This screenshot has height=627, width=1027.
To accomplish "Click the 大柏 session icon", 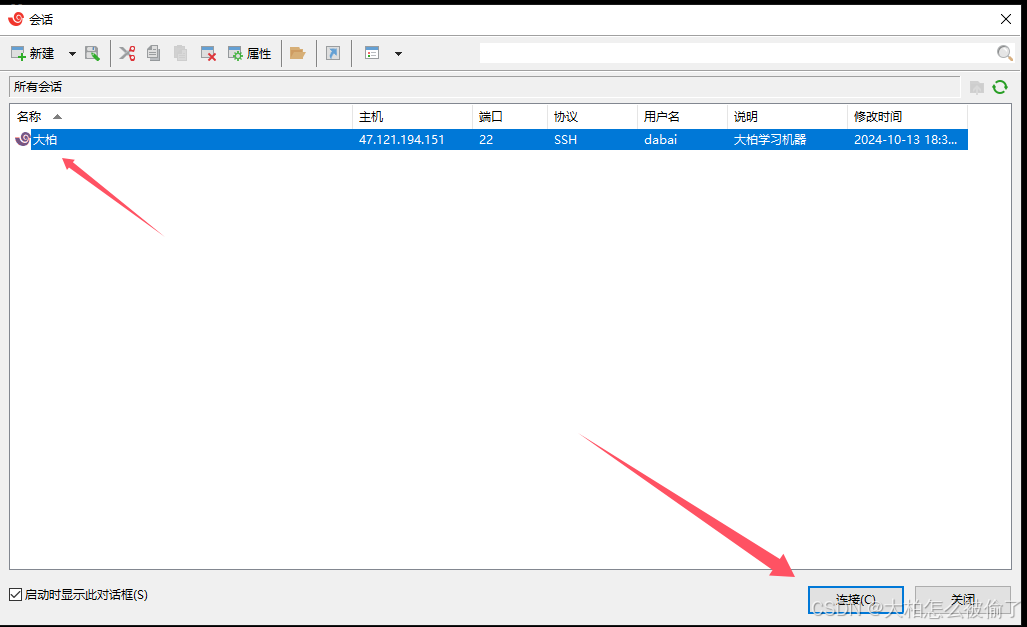I will coord(23,139).
